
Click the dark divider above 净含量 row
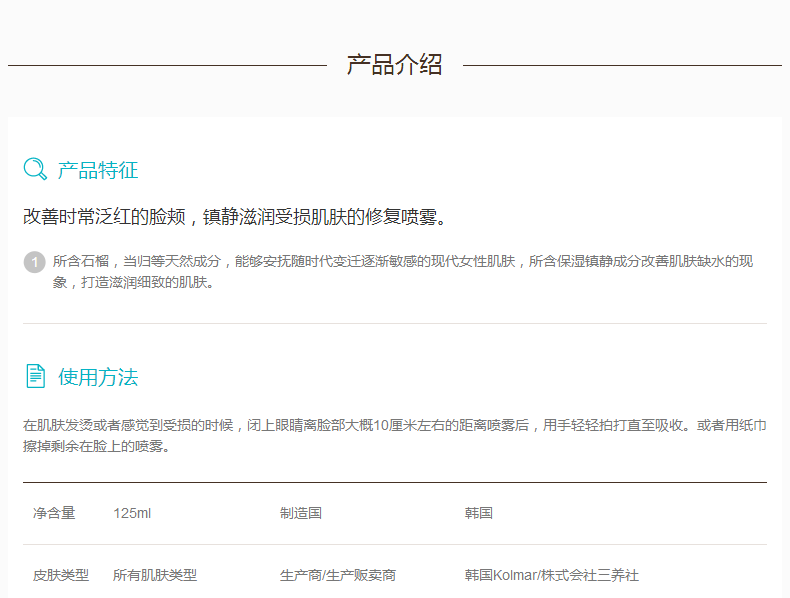(x=394, y=482)
